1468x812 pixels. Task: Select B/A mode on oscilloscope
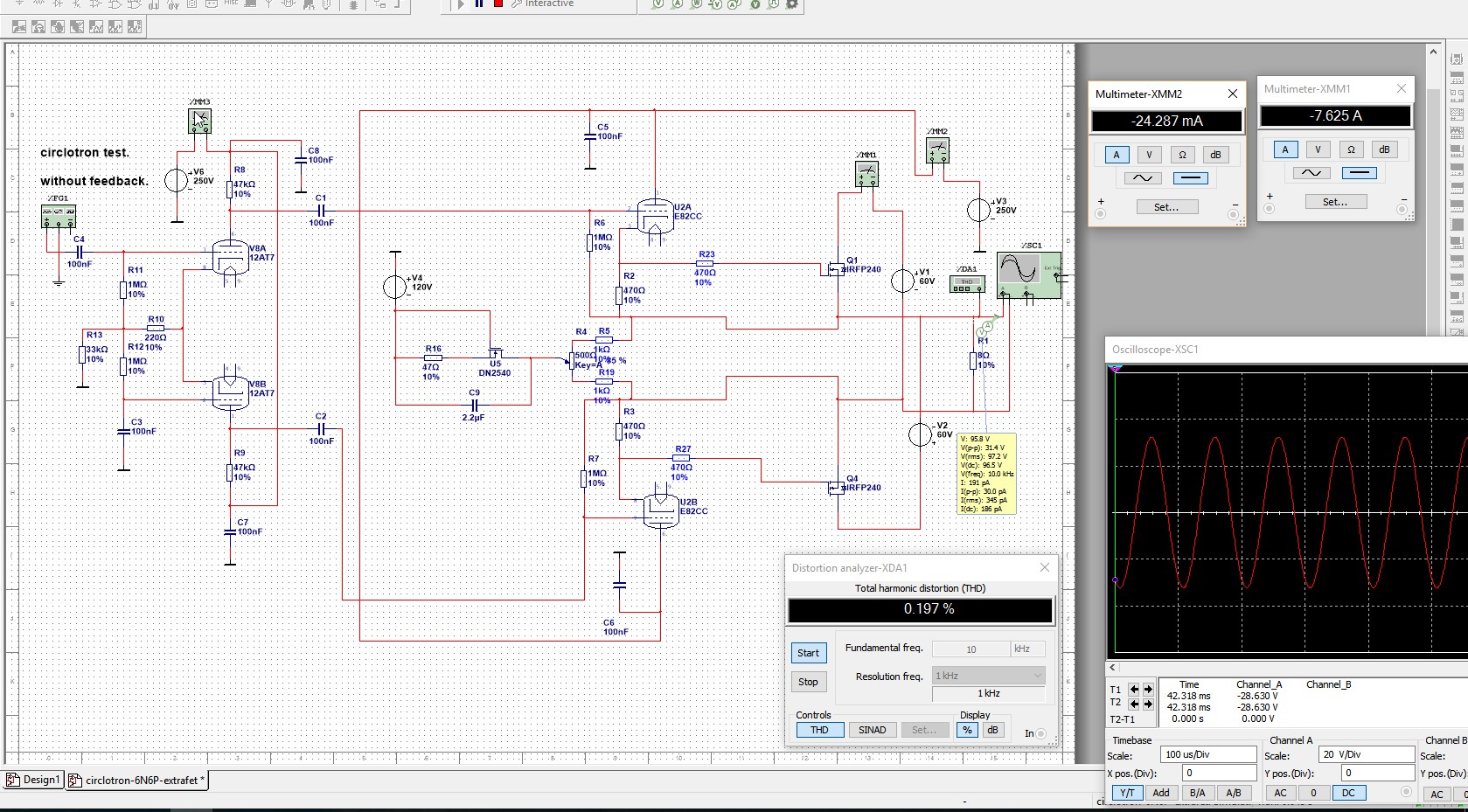(x=1197, y=793)
